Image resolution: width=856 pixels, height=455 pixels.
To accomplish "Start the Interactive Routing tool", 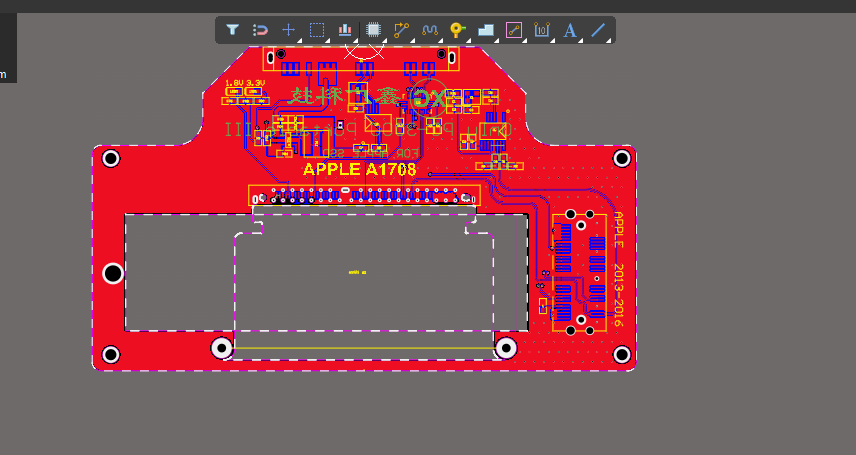I will (401, 29).
